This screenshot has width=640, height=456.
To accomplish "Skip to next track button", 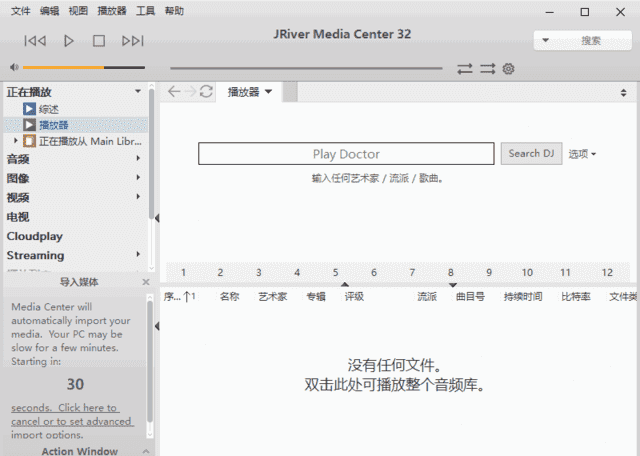I will [133, 41].
